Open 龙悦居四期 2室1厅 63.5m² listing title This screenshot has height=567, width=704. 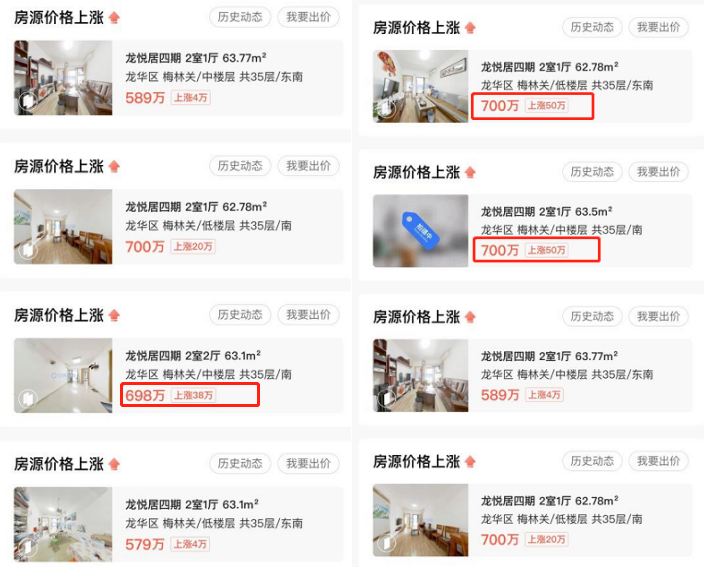[547, 211]
